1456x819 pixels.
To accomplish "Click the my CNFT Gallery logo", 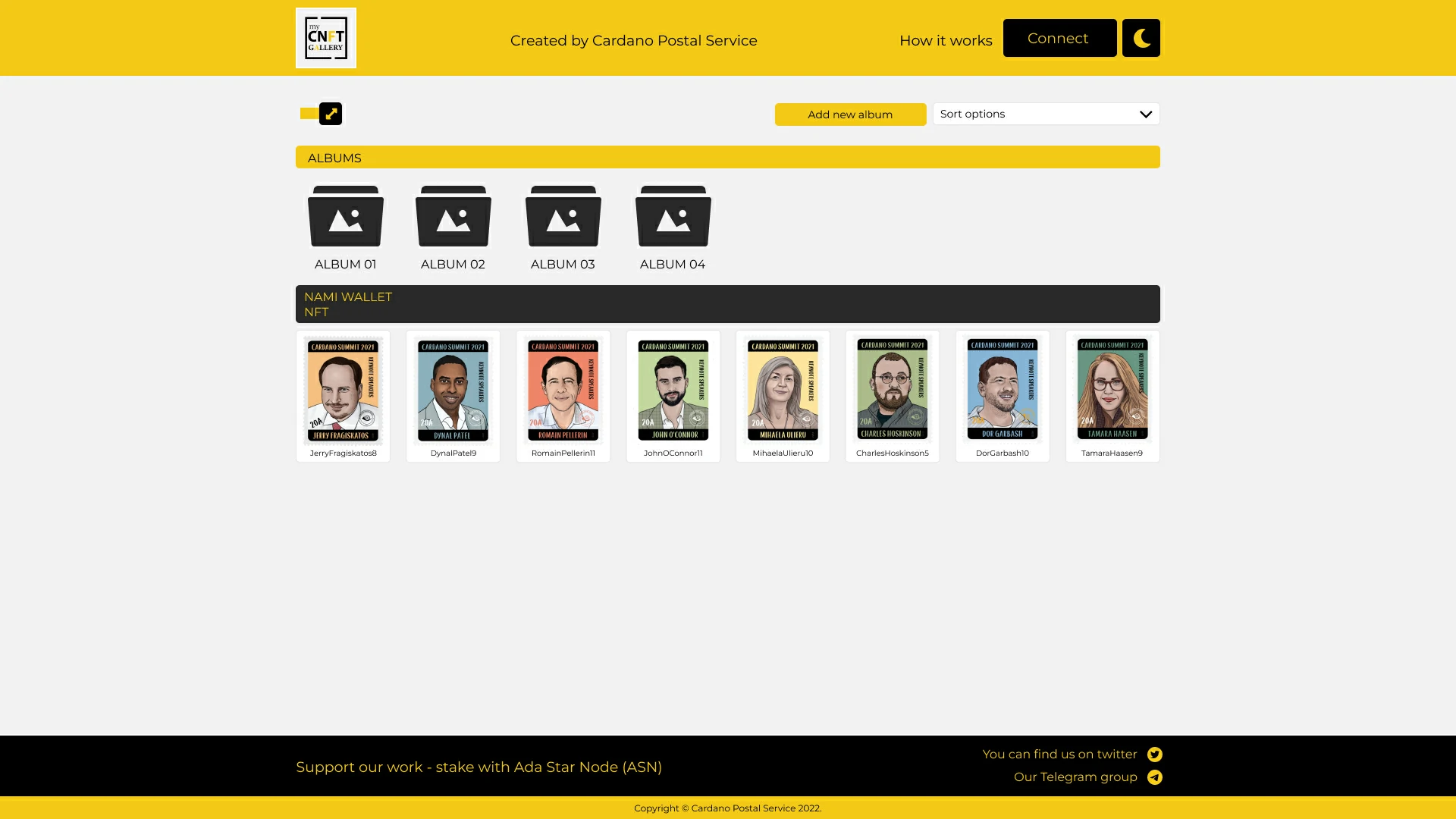I will pyautogui.click(x=326, y=38).
